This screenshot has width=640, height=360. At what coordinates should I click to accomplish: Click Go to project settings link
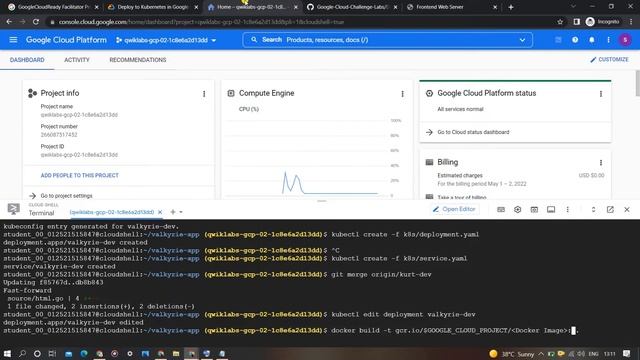click(67, 196)
